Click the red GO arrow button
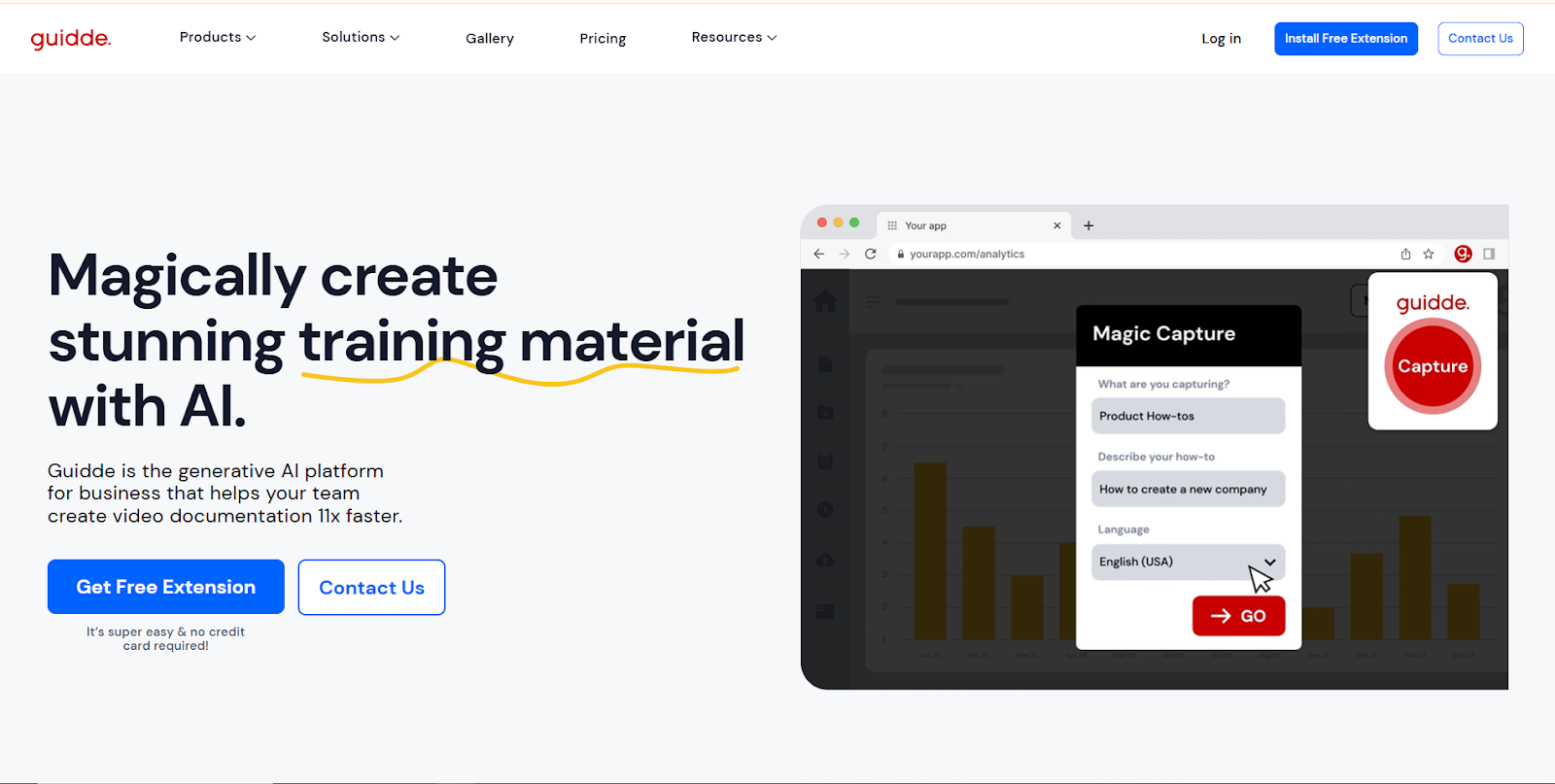 pos(1238,616)
